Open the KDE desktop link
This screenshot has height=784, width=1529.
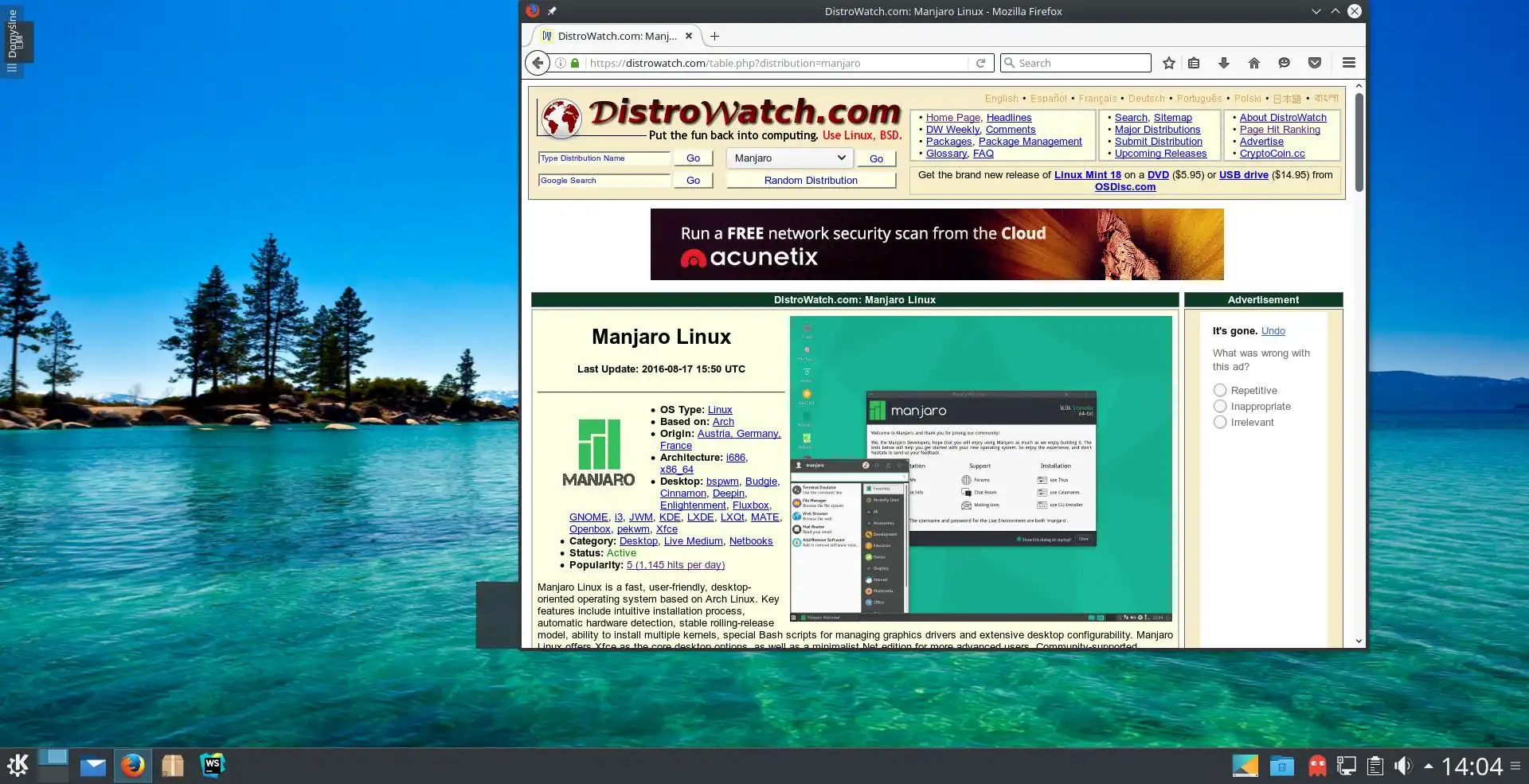tap(670, 517)
